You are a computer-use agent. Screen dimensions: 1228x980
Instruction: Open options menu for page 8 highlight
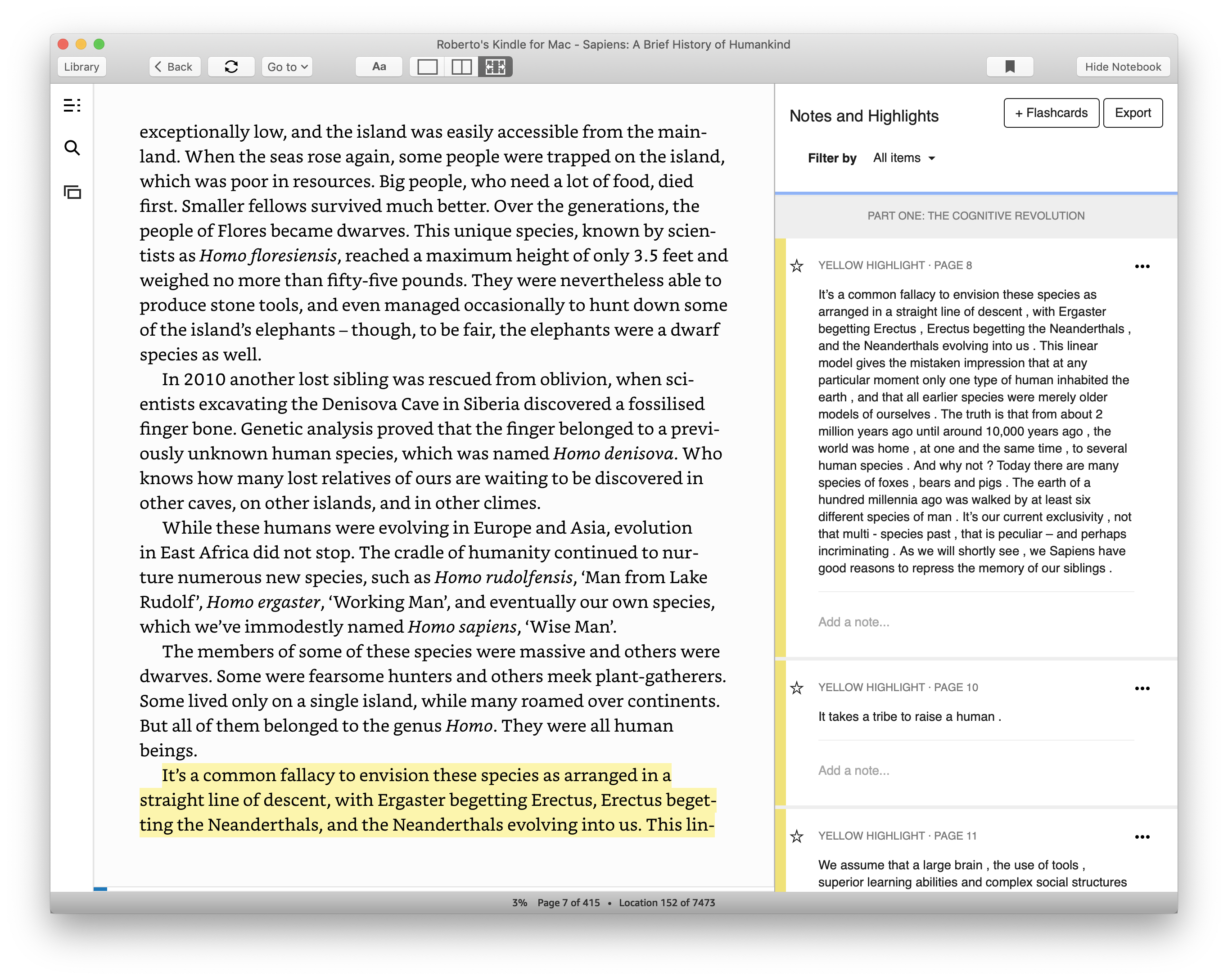(x=1142, y=266)
